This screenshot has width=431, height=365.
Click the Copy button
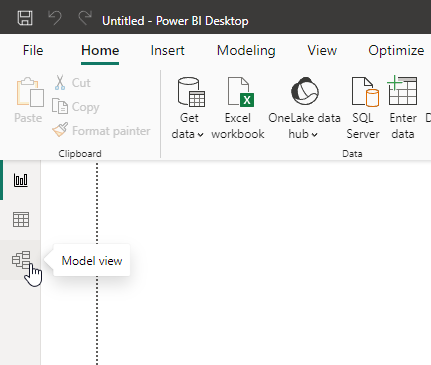[76, 107]
